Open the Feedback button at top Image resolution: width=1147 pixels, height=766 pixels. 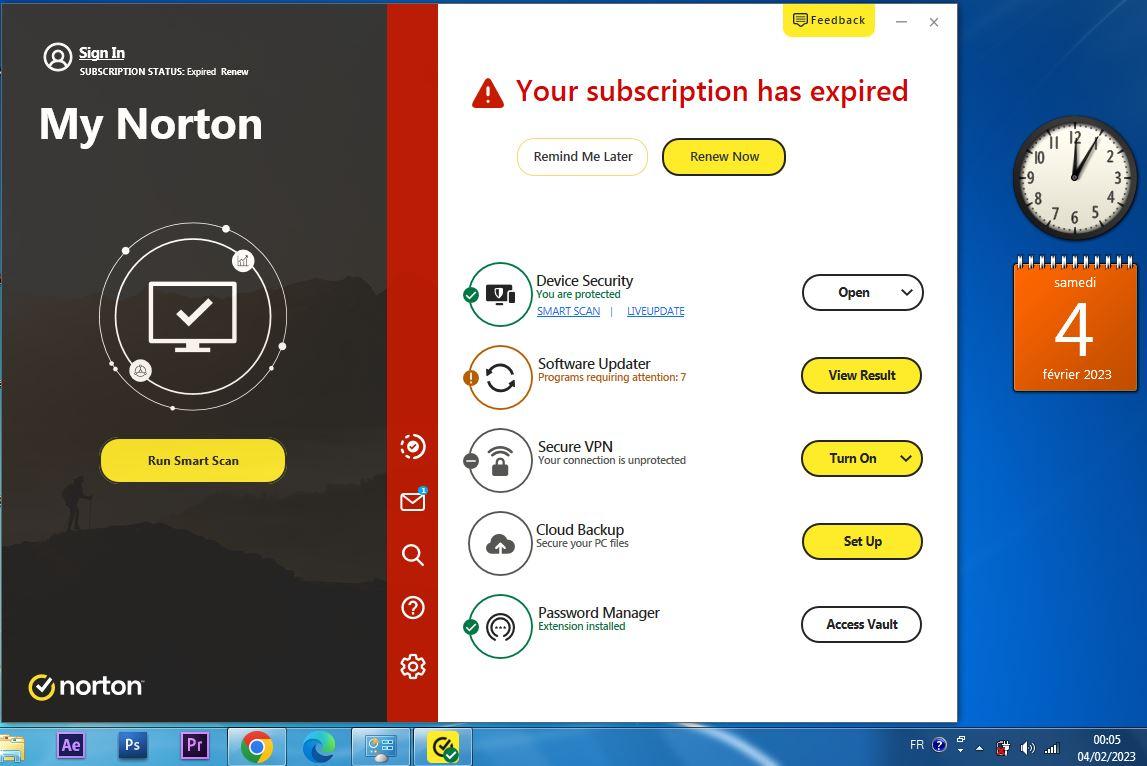tap(829, 20)
